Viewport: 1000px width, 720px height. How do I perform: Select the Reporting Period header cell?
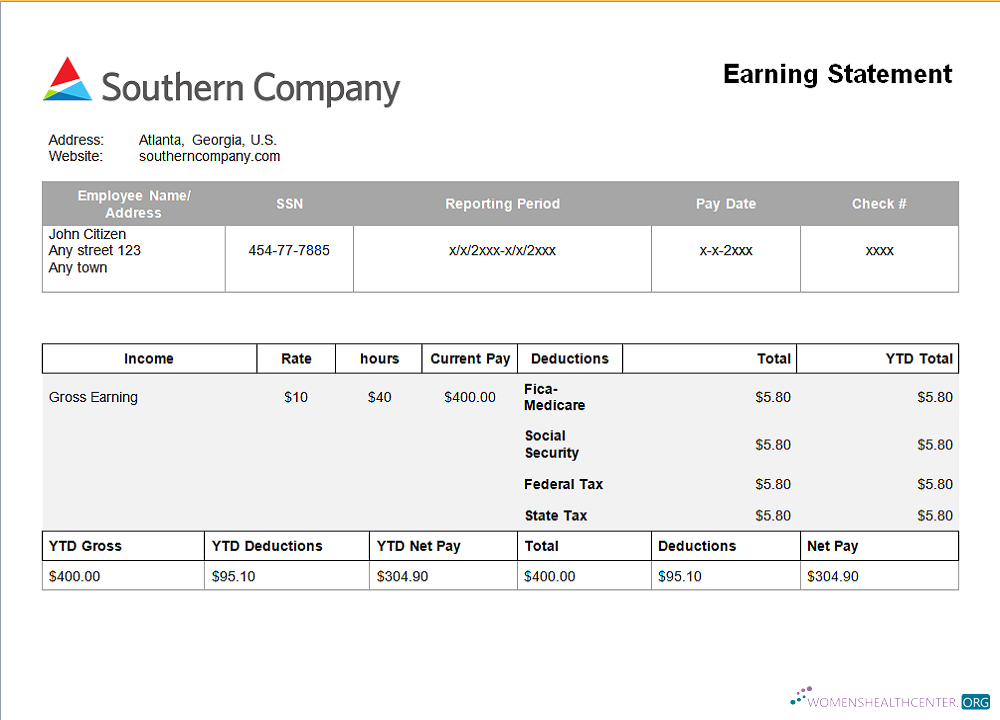[502, 203]
